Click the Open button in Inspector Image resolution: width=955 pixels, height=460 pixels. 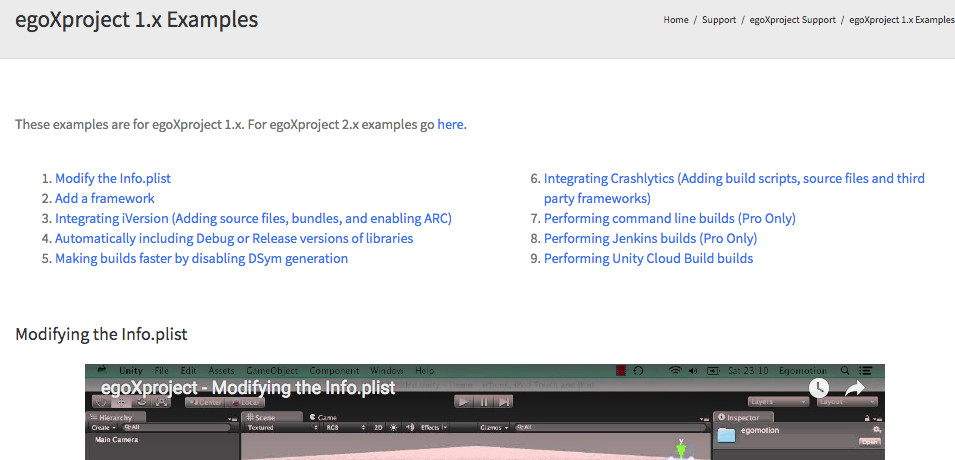(x=869, y=442)
